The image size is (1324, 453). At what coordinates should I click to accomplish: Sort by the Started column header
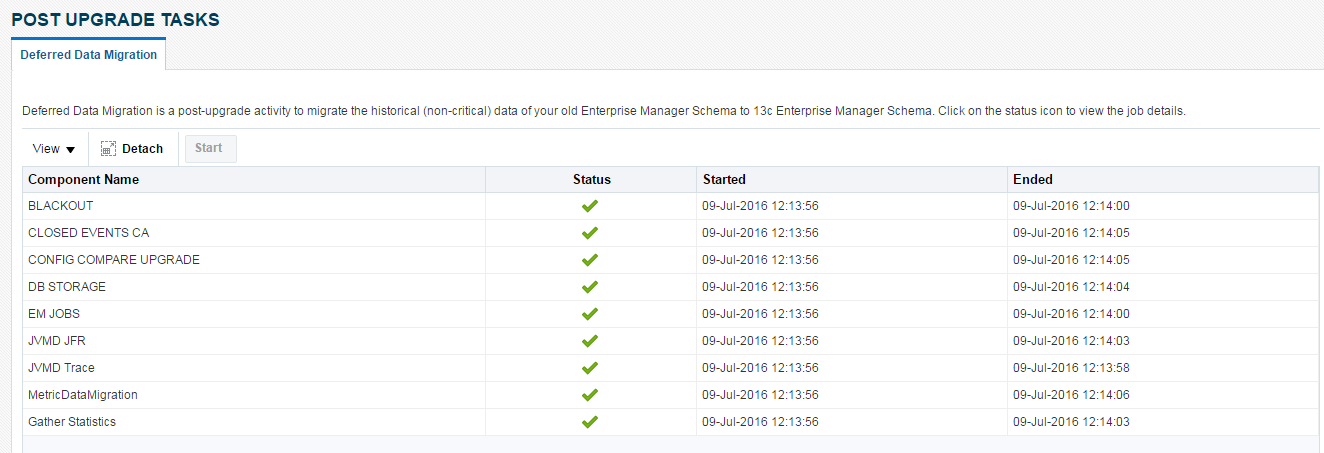(724, 180)
